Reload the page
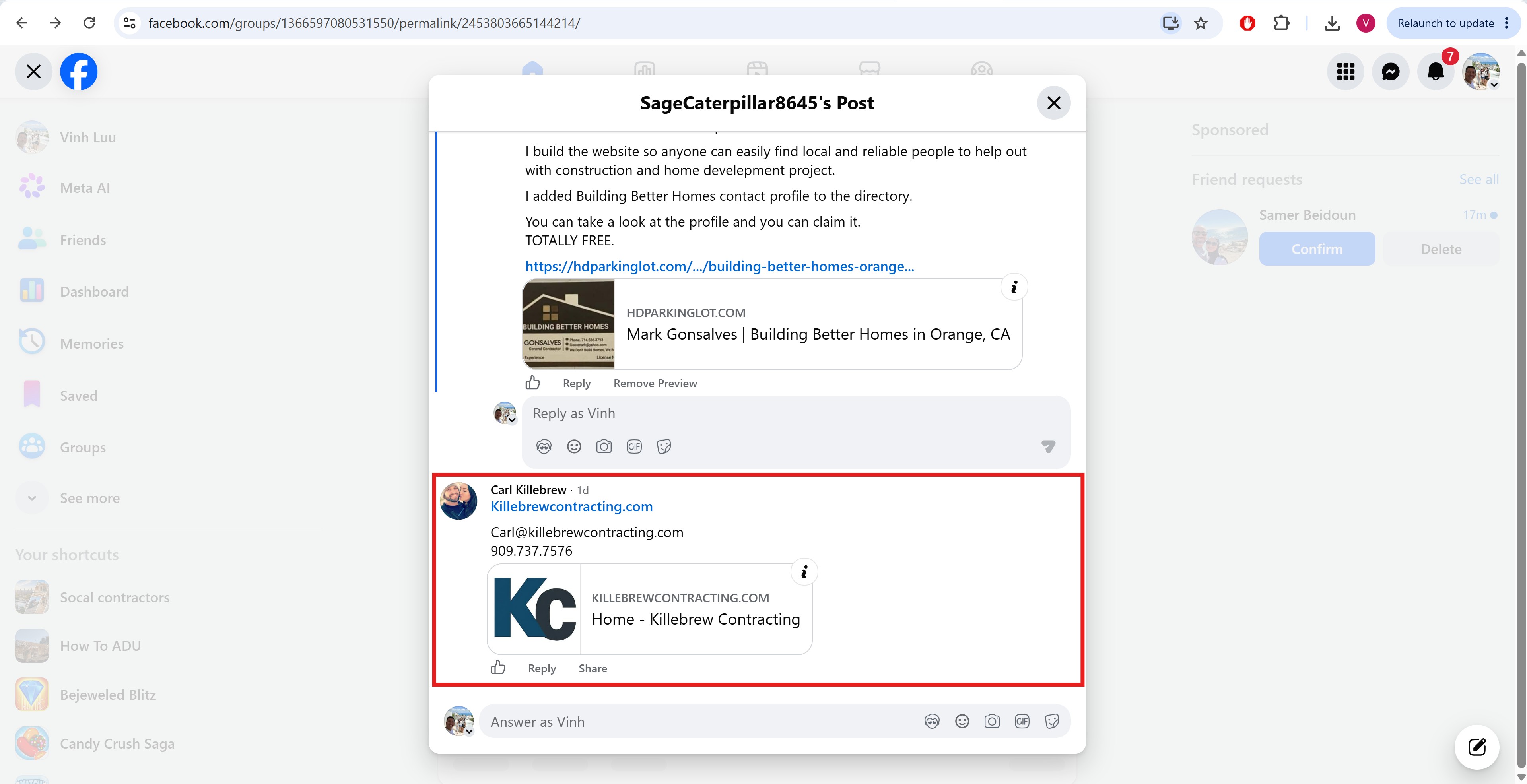The width and height of the screenshot is (1527, 784). [x=89, y=23]
